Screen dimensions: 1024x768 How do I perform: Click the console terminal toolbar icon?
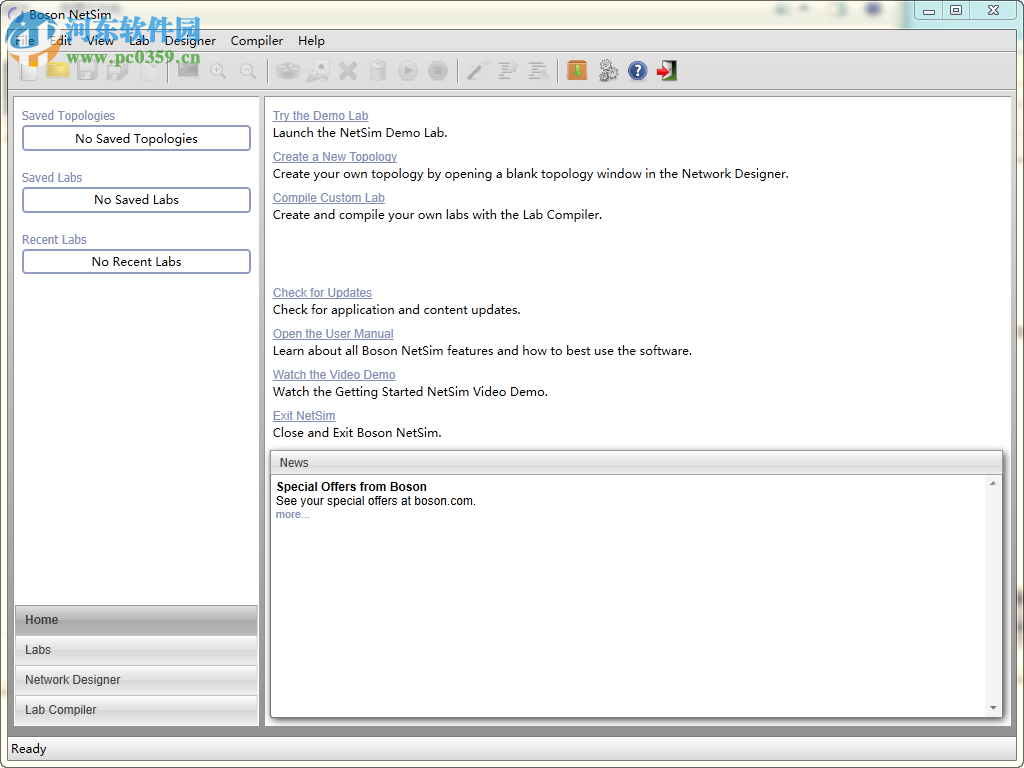point(188,71)
